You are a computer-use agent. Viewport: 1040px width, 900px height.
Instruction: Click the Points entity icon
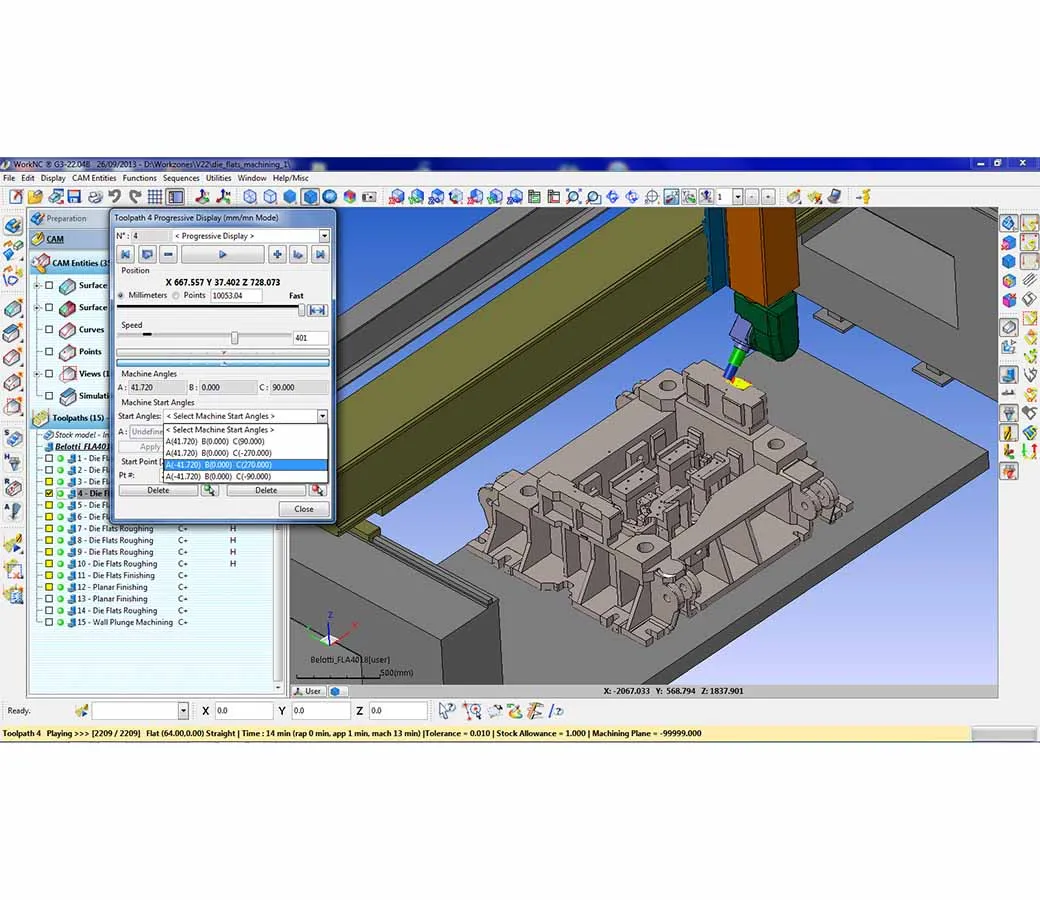(67, 352)
